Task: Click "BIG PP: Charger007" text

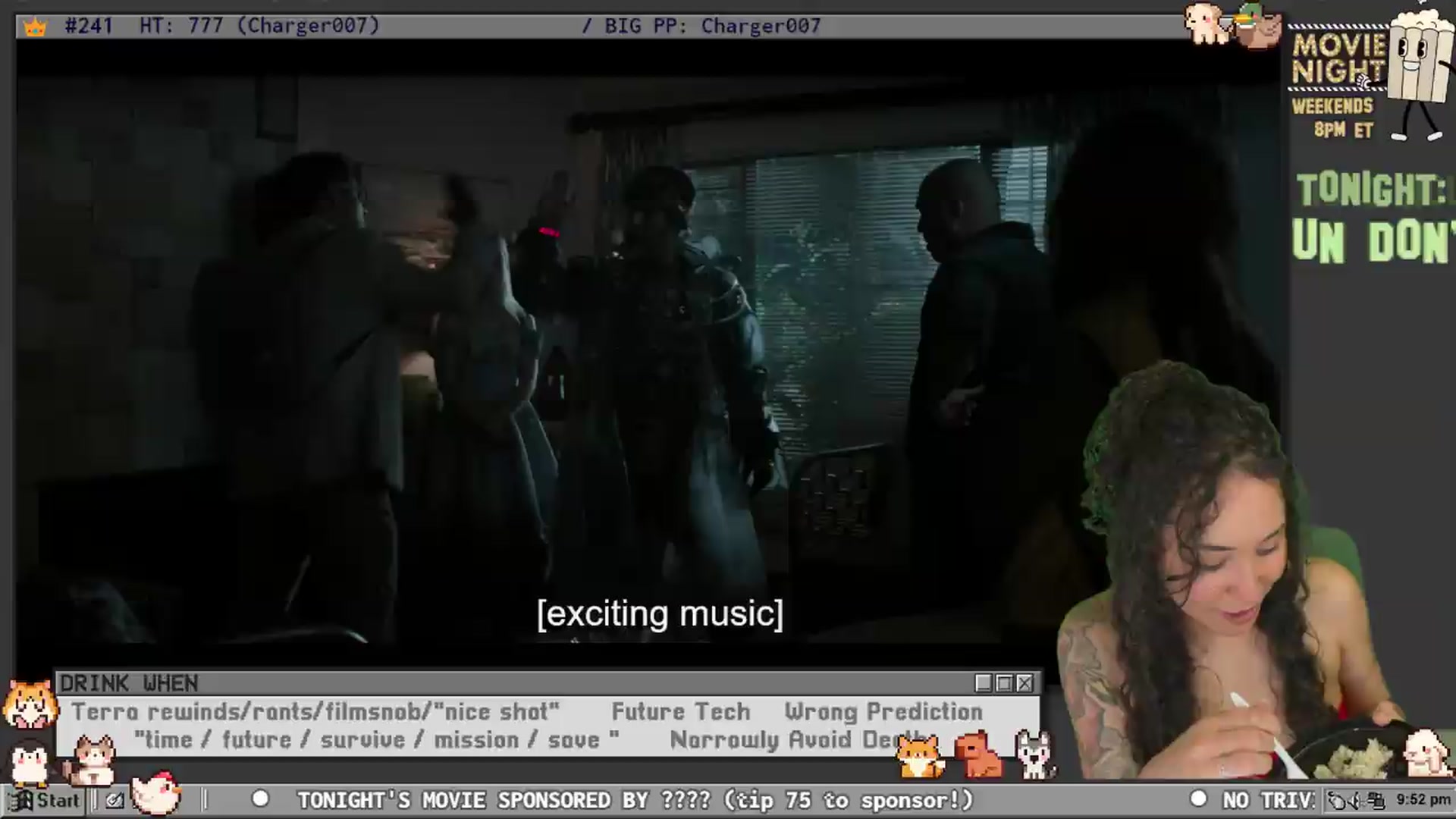Action: [x=713, y=26]
